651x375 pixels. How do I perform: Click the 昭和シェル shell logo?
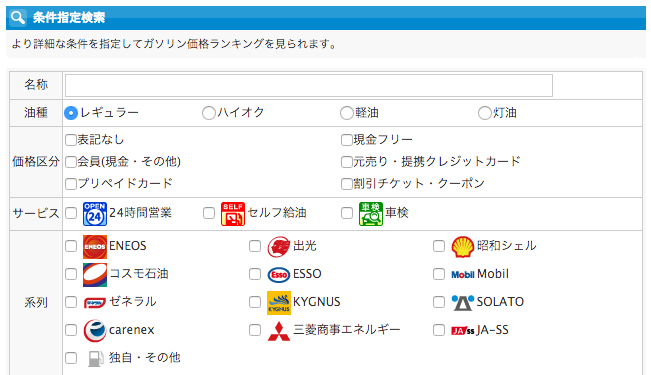coord(463,247)
